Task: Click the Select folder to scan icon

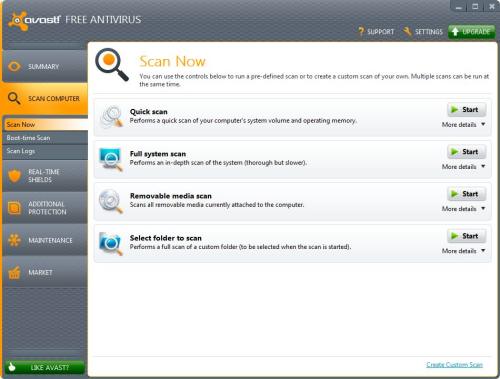Action: (111, 244)
